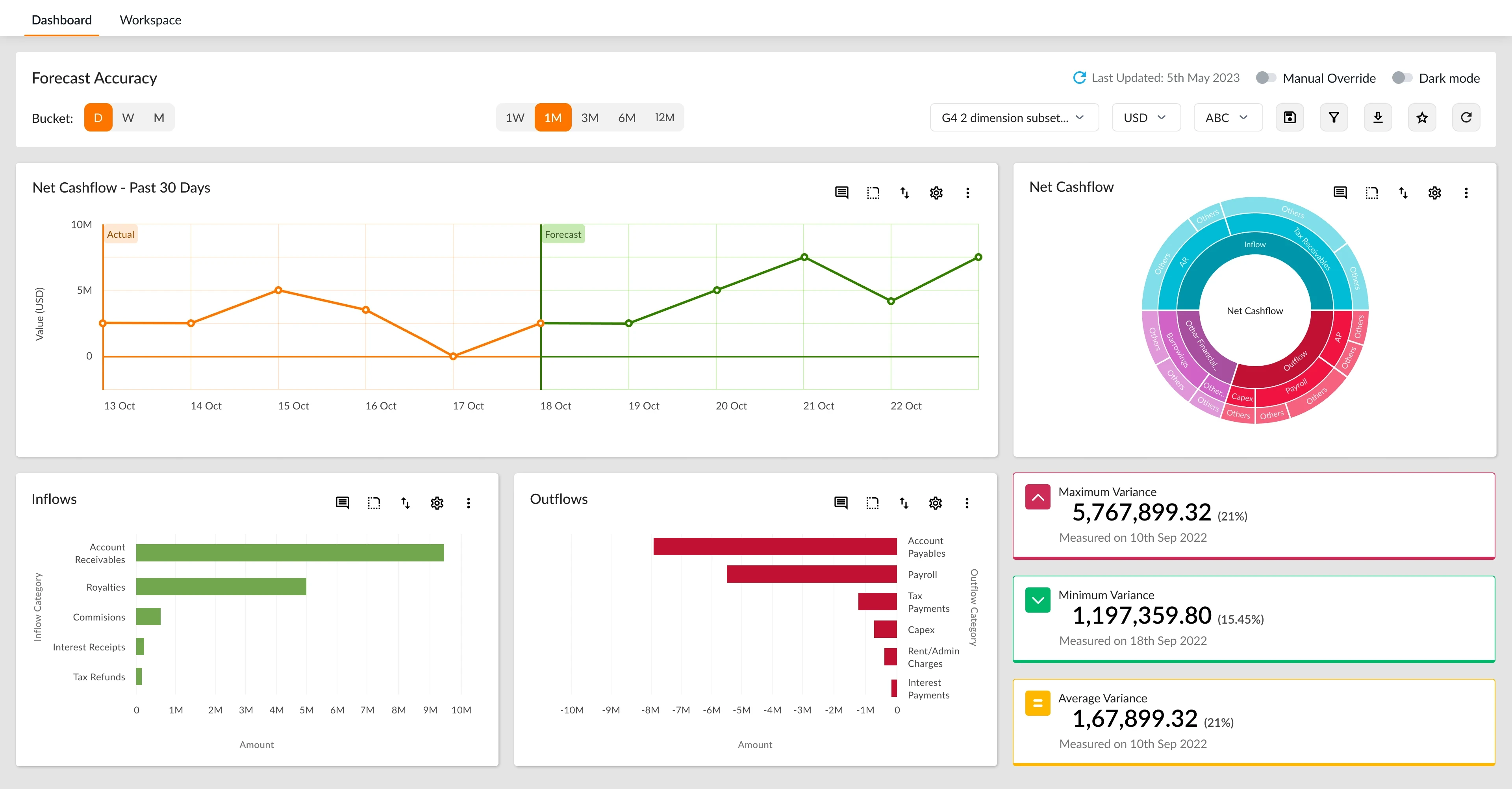This screenshot has height=789, width=1512.
Task: Select the Inflow segment in the sunburst chart
Action: point(1254,244)
